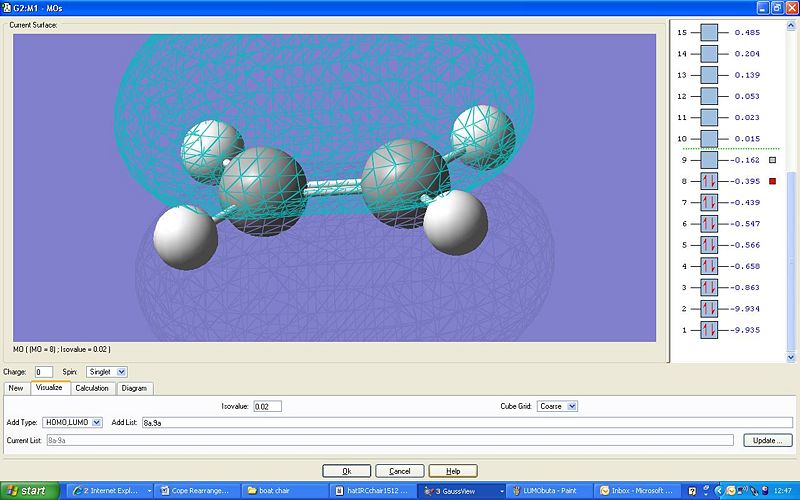Click orbital 15 energy level box
The width and height of the screenshot is (800, 500).
(x=709, y=33)
